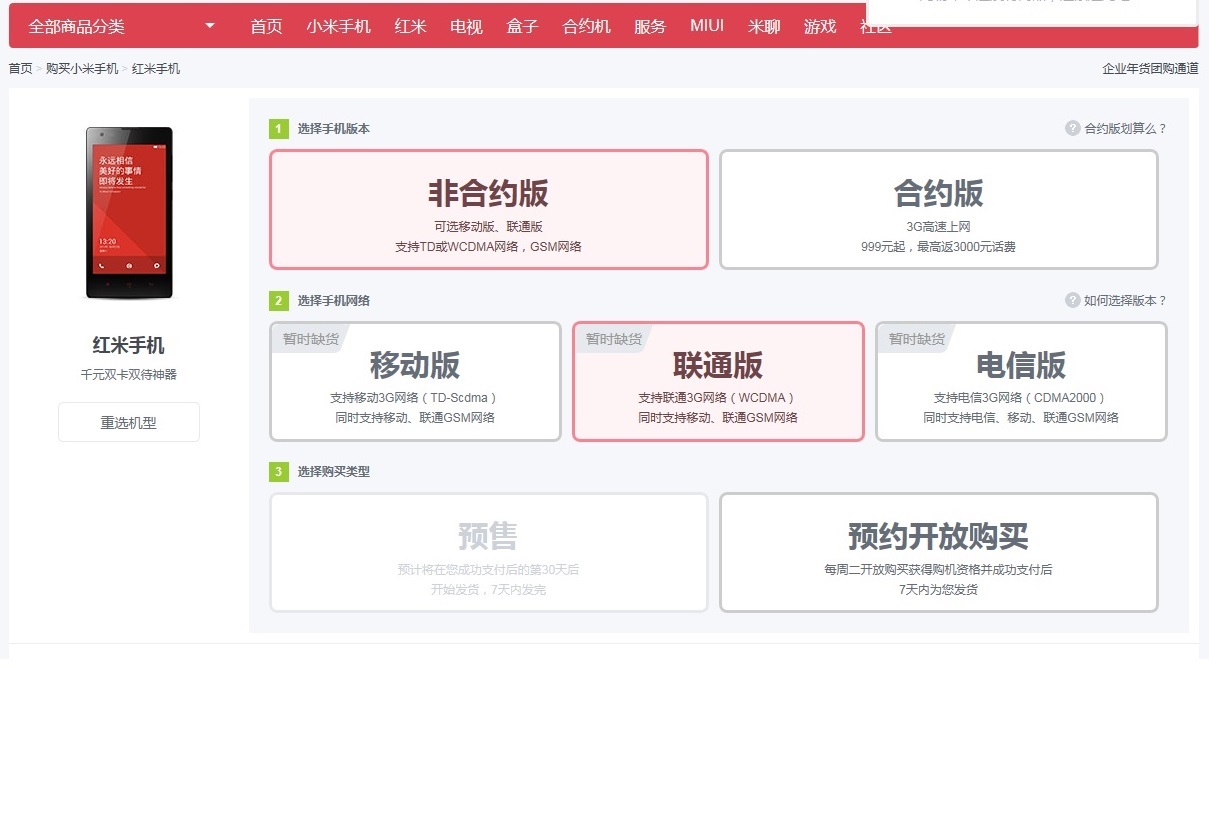Pick the 预约开放购买 purchase type card
1209x832 pixels.
pos(939,552)
